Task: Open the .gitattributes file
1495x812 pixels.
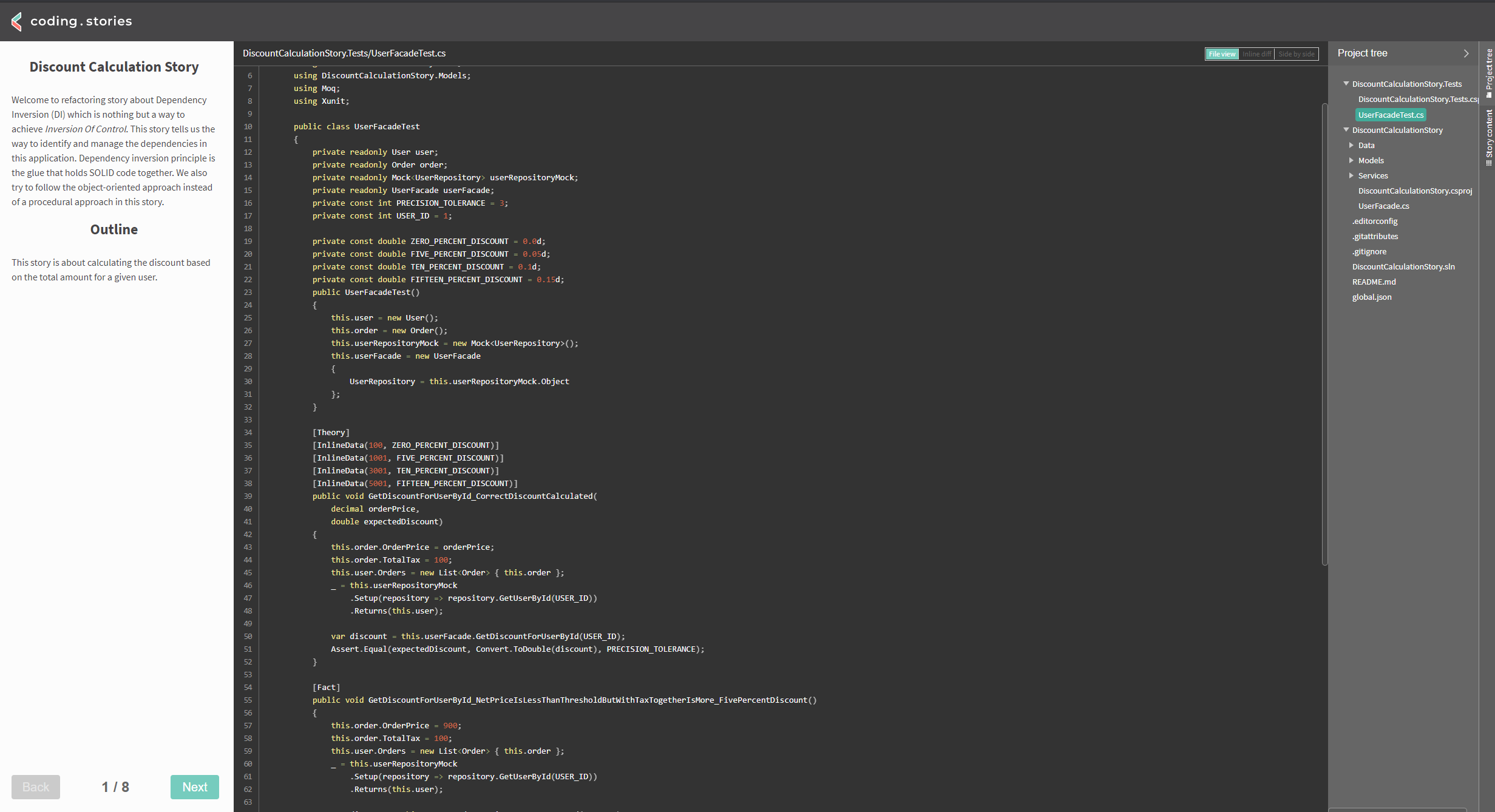Action: [1375, 236]
